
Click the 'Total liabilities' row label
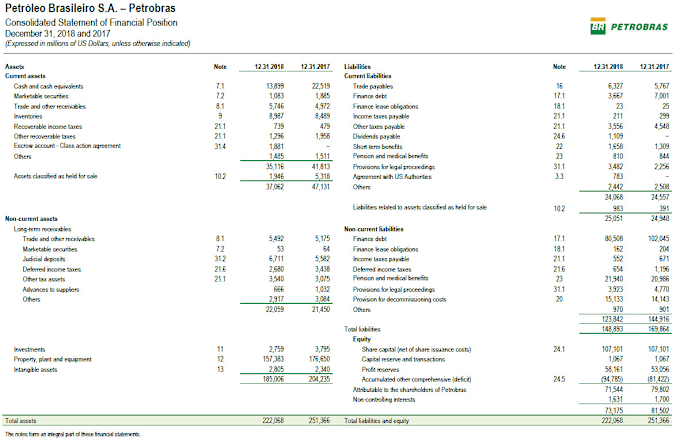click(362, 330)
